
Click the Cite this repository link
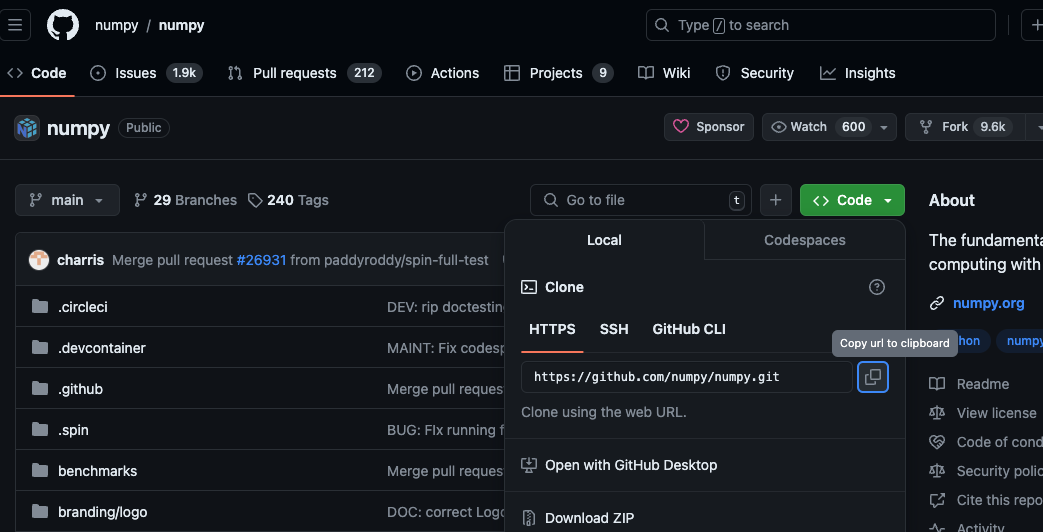coord(986,500)
